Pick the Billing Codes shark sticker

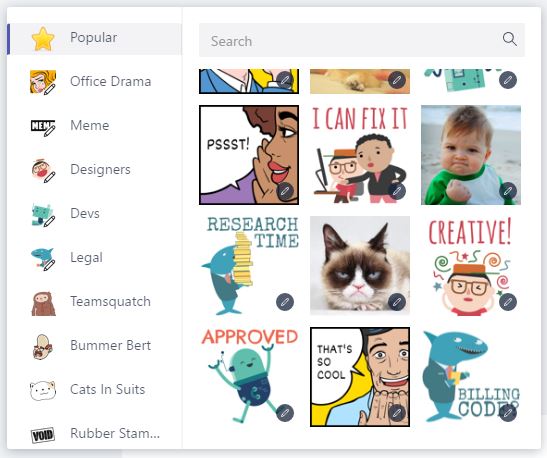[471, 377]
